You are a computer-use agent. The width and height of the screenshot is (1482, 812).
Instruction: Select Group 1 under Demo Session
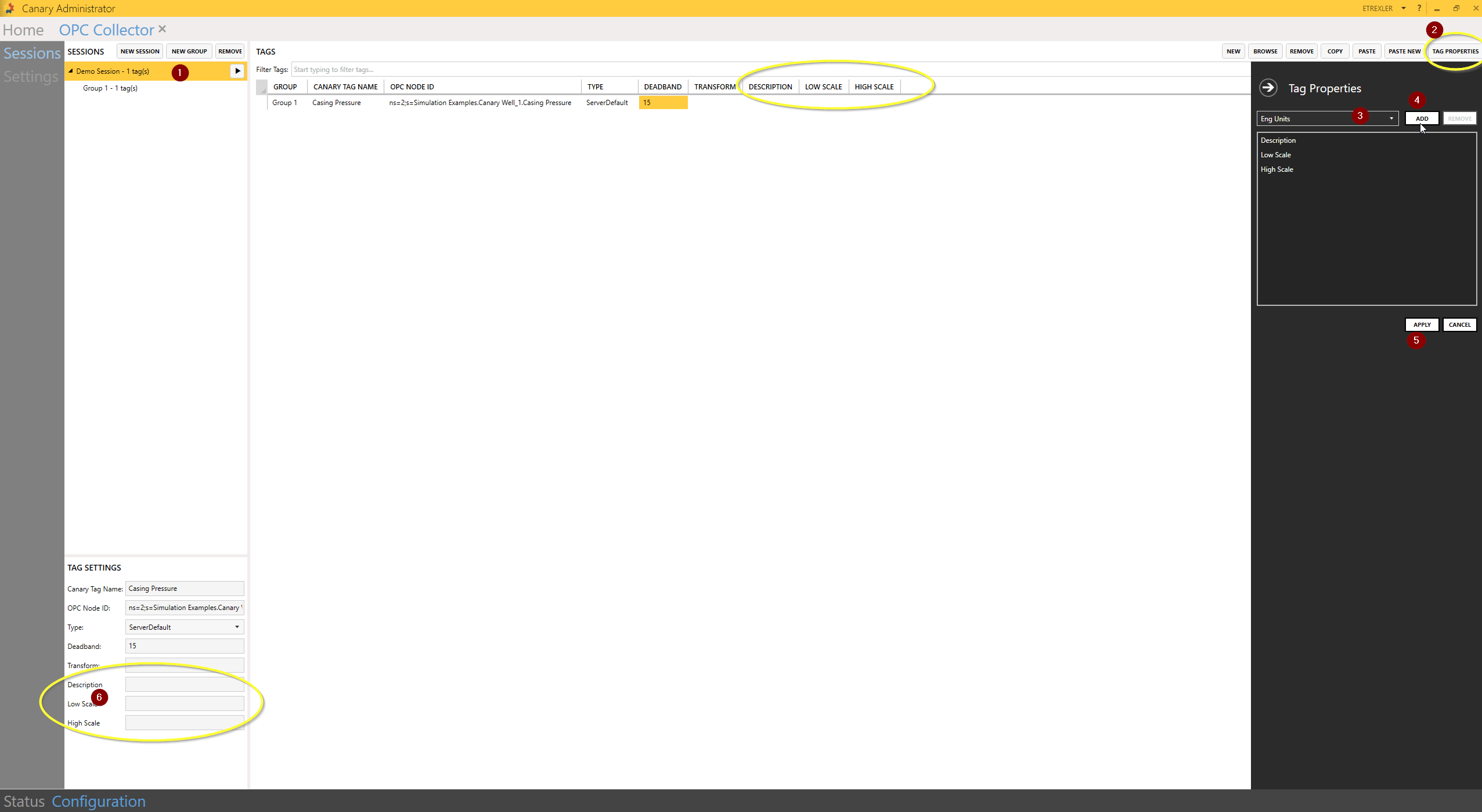tap(110, 88)
